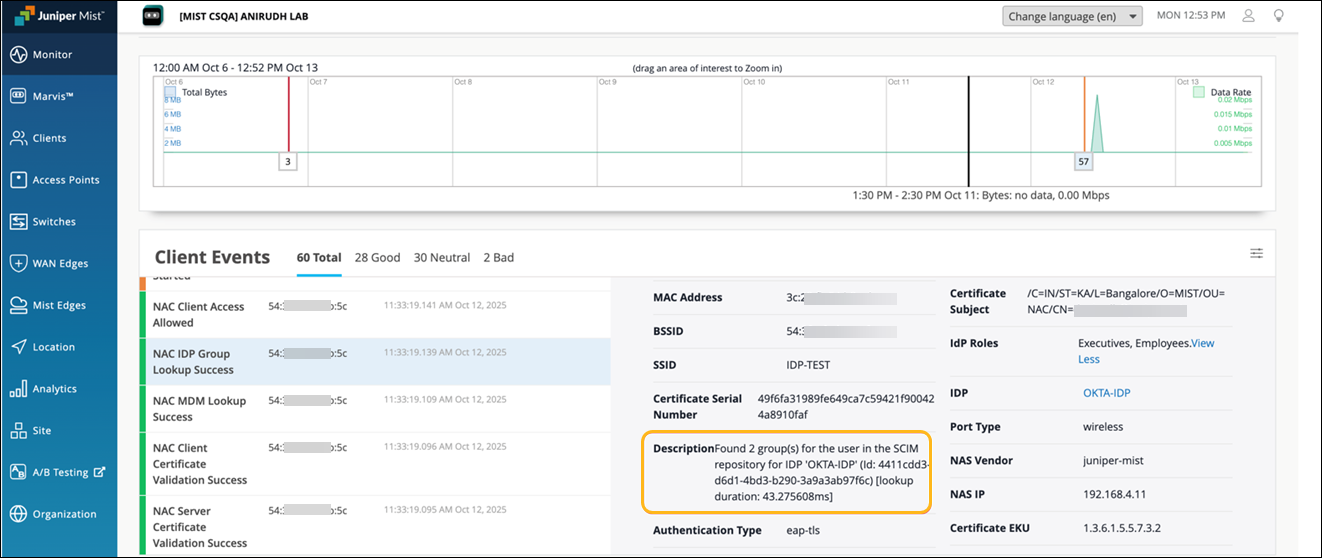Open the Monitor section in sidebar
This screenshot has width=1322, height=558.
(x=52, y=55)
